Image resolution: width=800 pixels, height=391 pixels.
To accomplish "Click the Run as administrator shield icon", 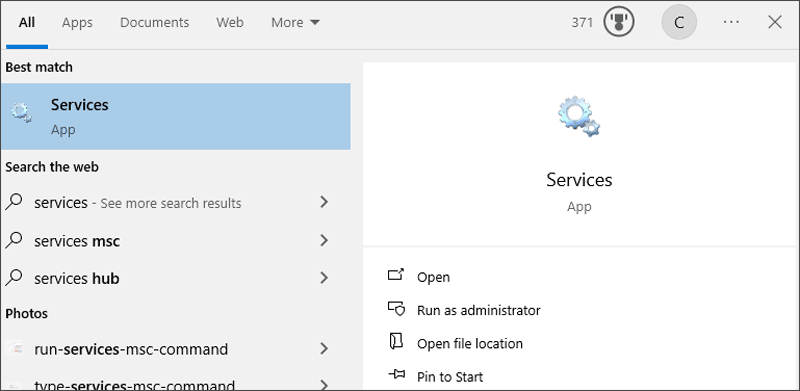I will [x=396, y=309].
